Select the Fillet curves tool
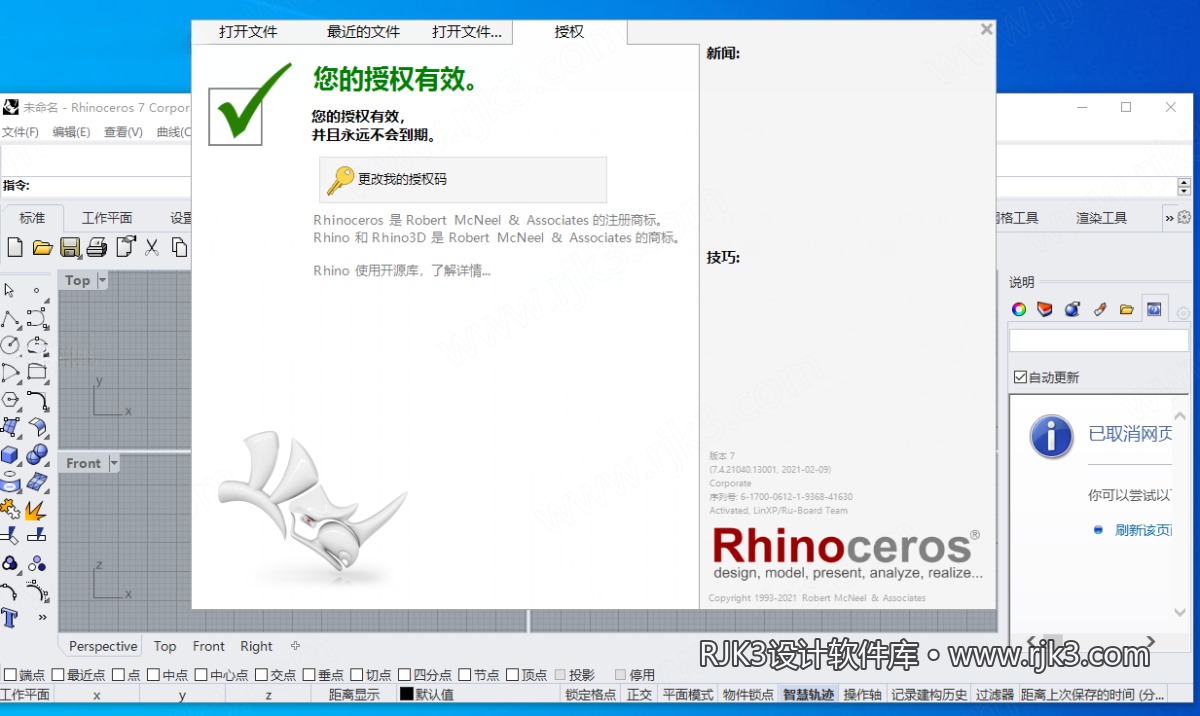The height and width of the screenshot is (716, 1200). point(37,400)
